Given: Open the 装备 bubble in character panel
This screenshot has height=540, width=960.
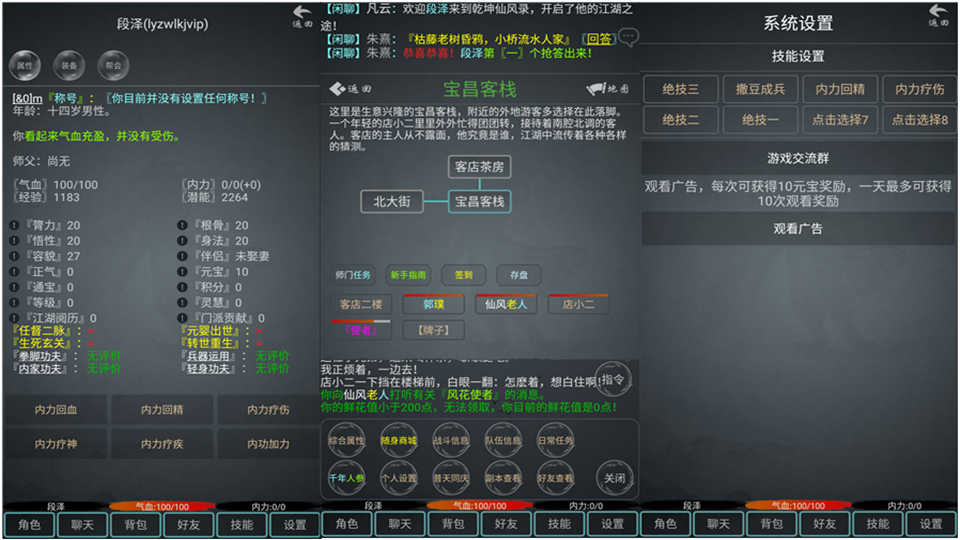Looking at the screenshot, I should 69,66.
